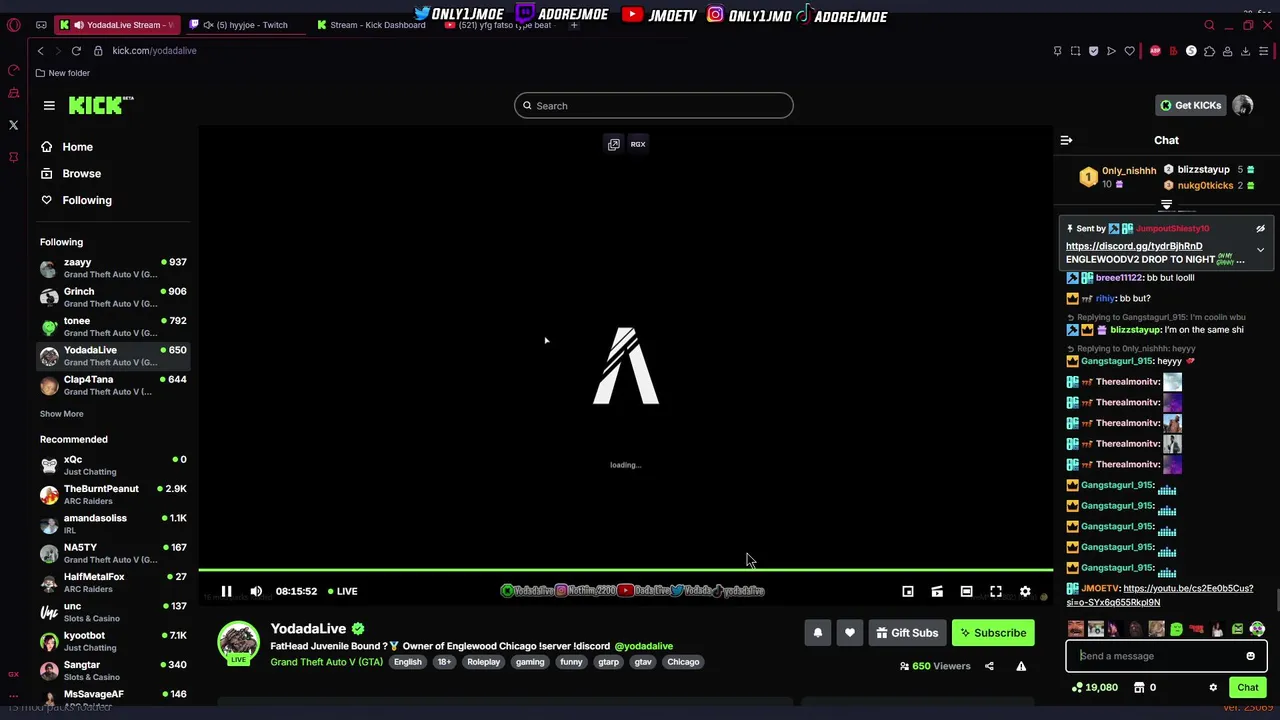The image size is (1280, 720).
Task: Click the KICK logo
Action: point(100,105)
